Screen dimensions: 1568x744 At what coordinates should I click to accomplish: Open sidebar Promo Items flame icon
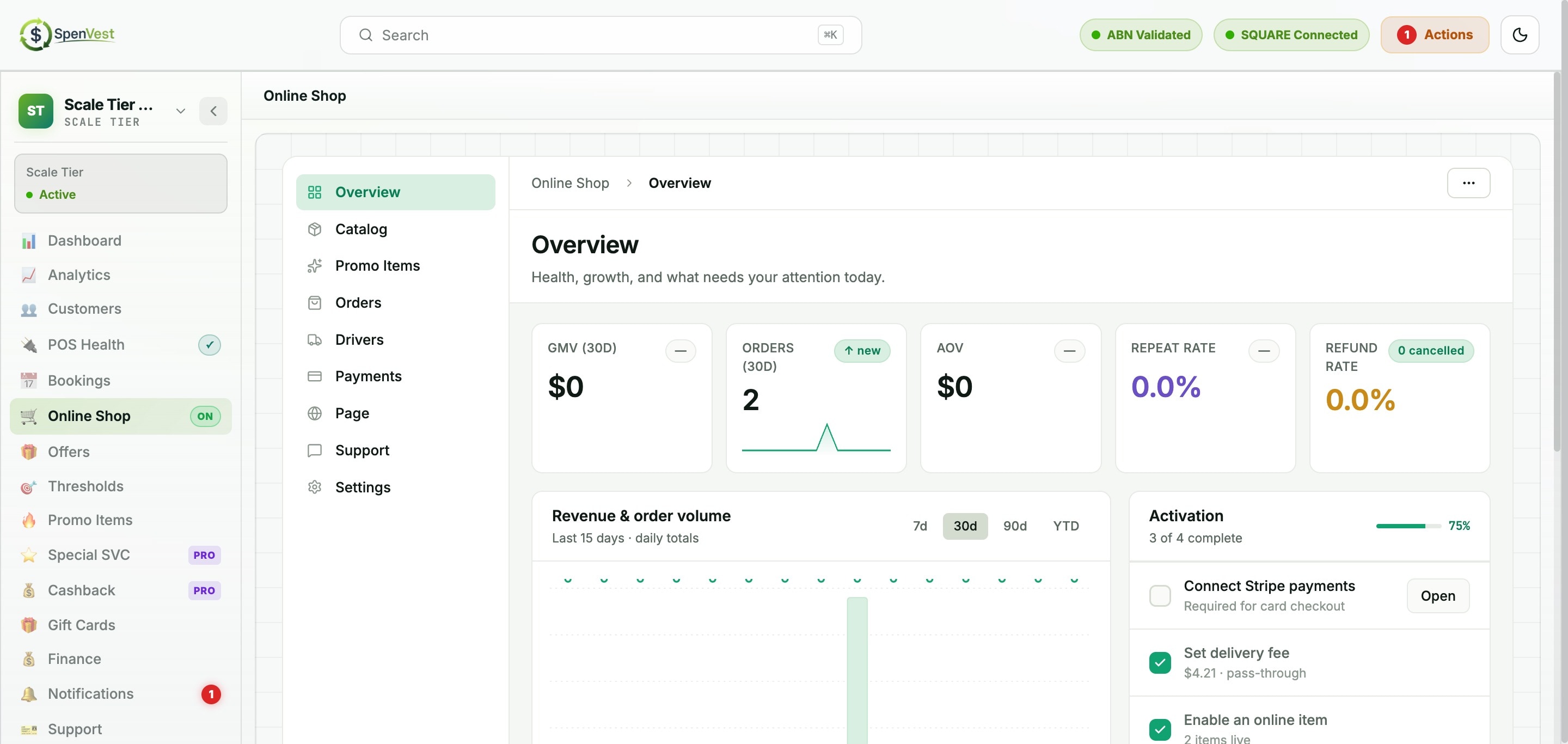(29, 521)
